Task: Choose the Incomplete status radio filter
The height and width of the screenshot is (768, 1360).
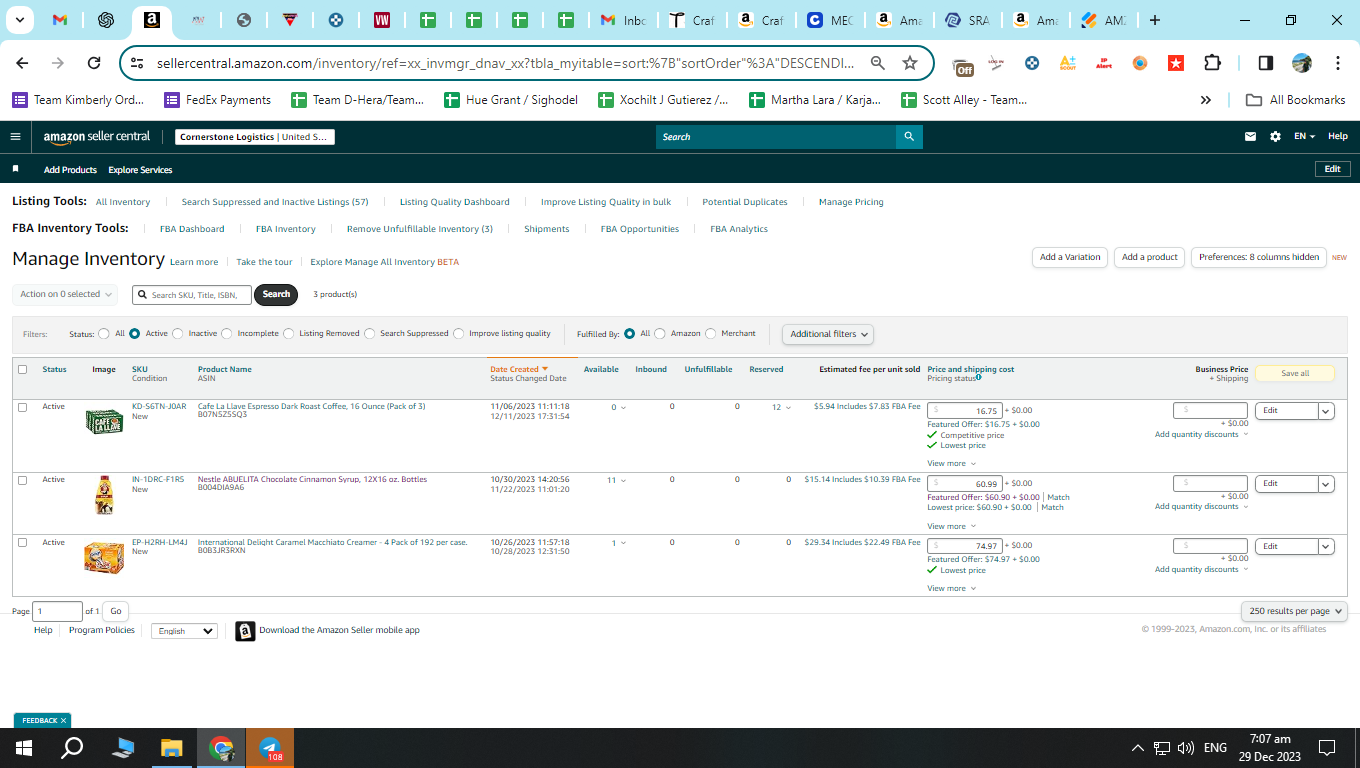Action: tap(226, 334)
